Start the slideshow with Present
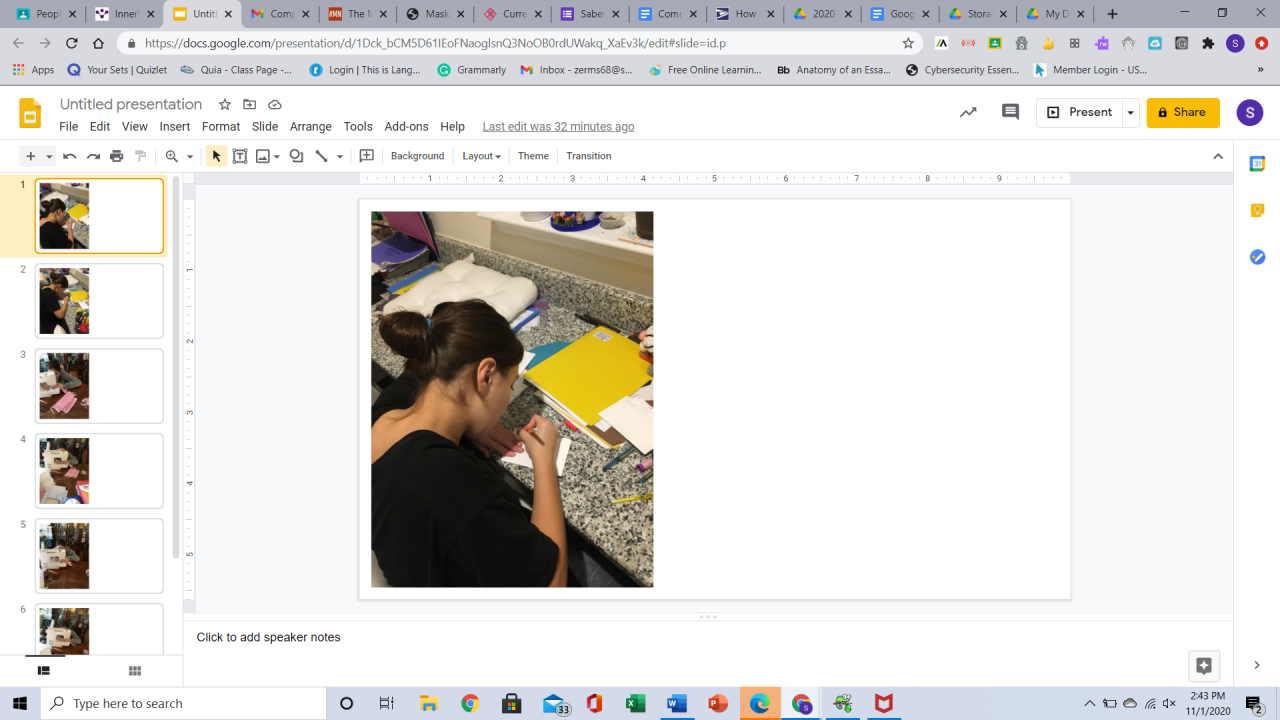Viewport: 1280px width, 720px height. pos(1079,113)
